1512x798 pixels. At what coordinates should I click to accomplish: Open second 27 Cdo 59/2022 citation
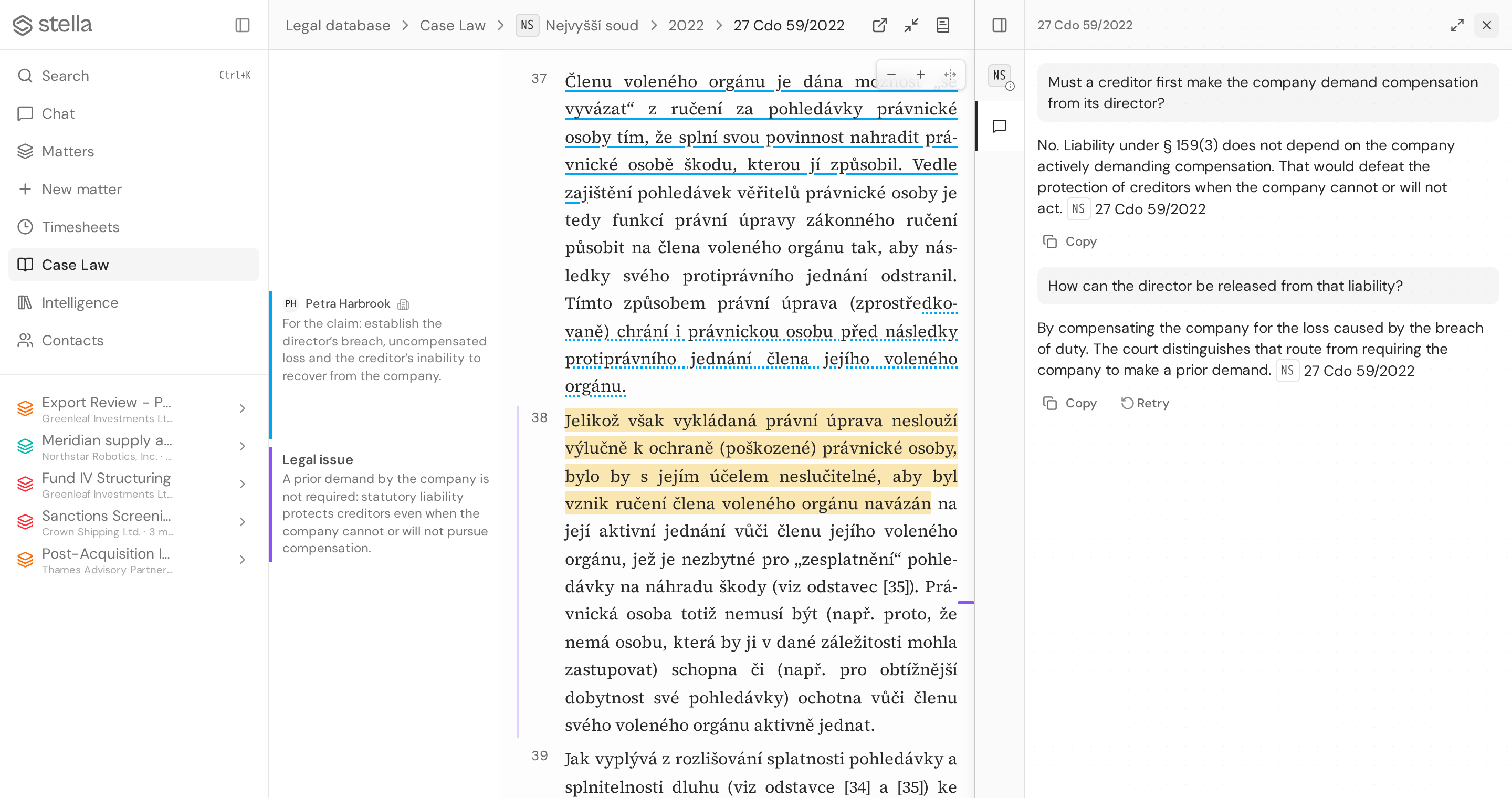point(1345,371)
